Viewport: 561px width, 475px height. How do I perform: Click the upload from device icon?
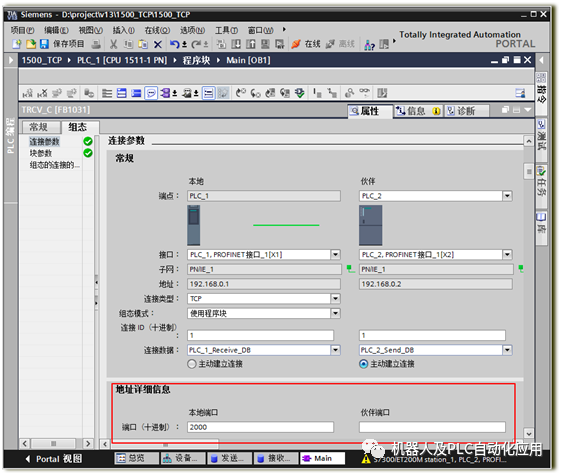click(x=251, y=44)
